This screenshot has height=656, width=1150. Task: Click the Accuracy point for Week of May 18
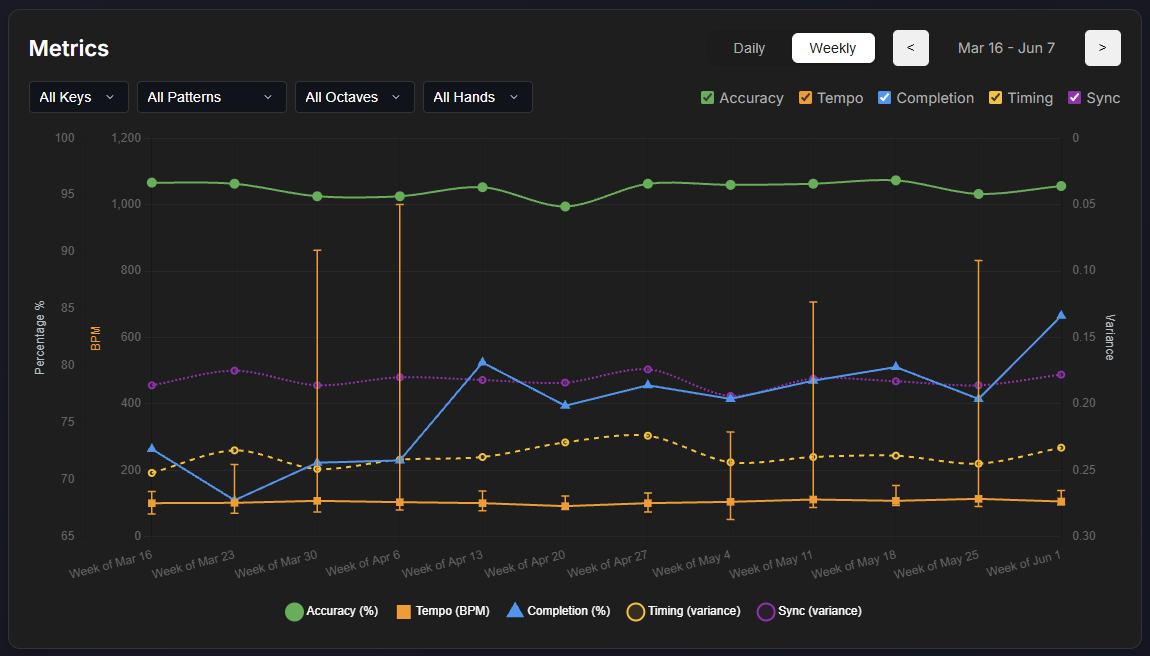click(896, 181)
